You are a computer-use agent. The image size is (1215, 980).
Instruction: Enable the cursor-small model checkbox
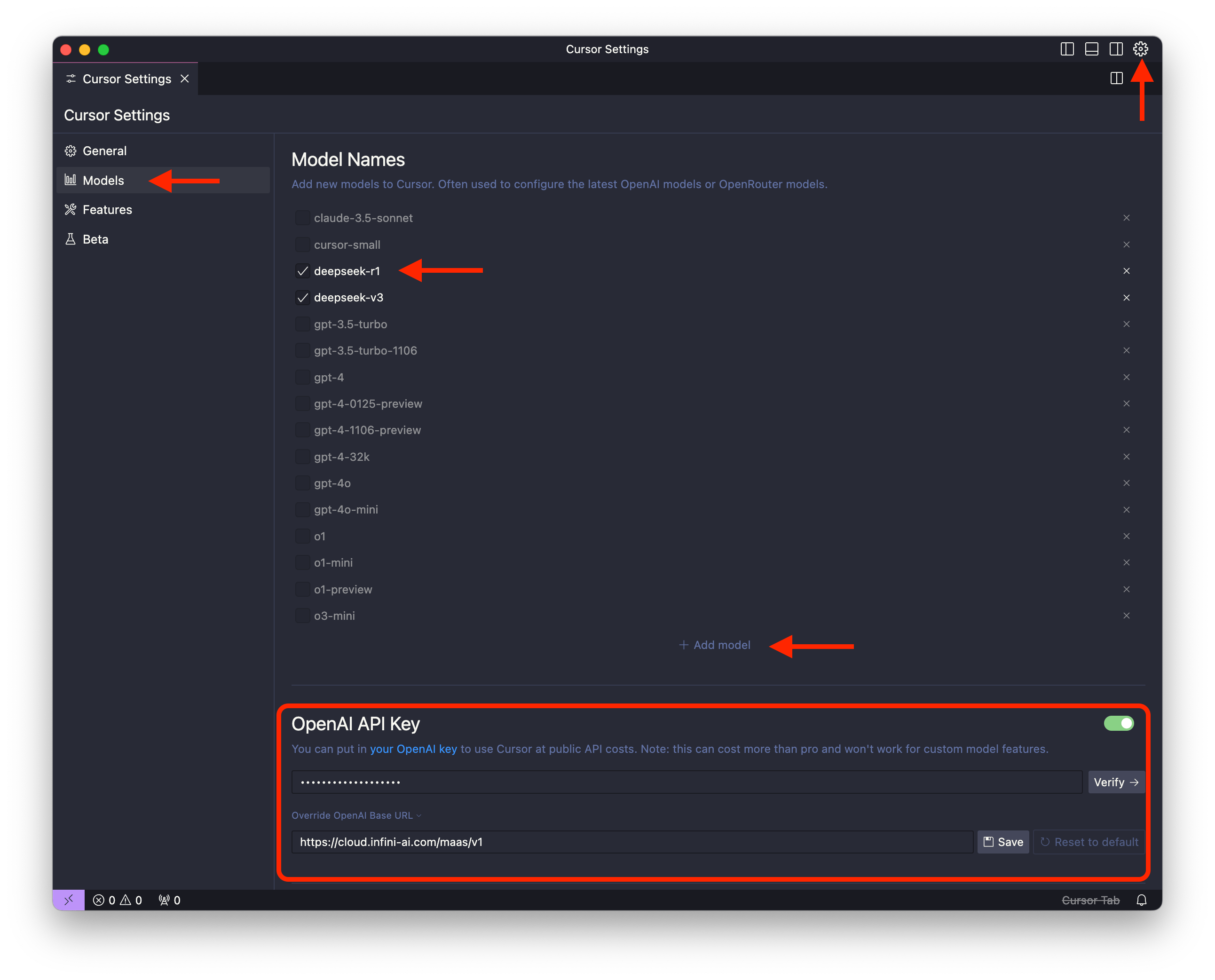tap(302, 245)
